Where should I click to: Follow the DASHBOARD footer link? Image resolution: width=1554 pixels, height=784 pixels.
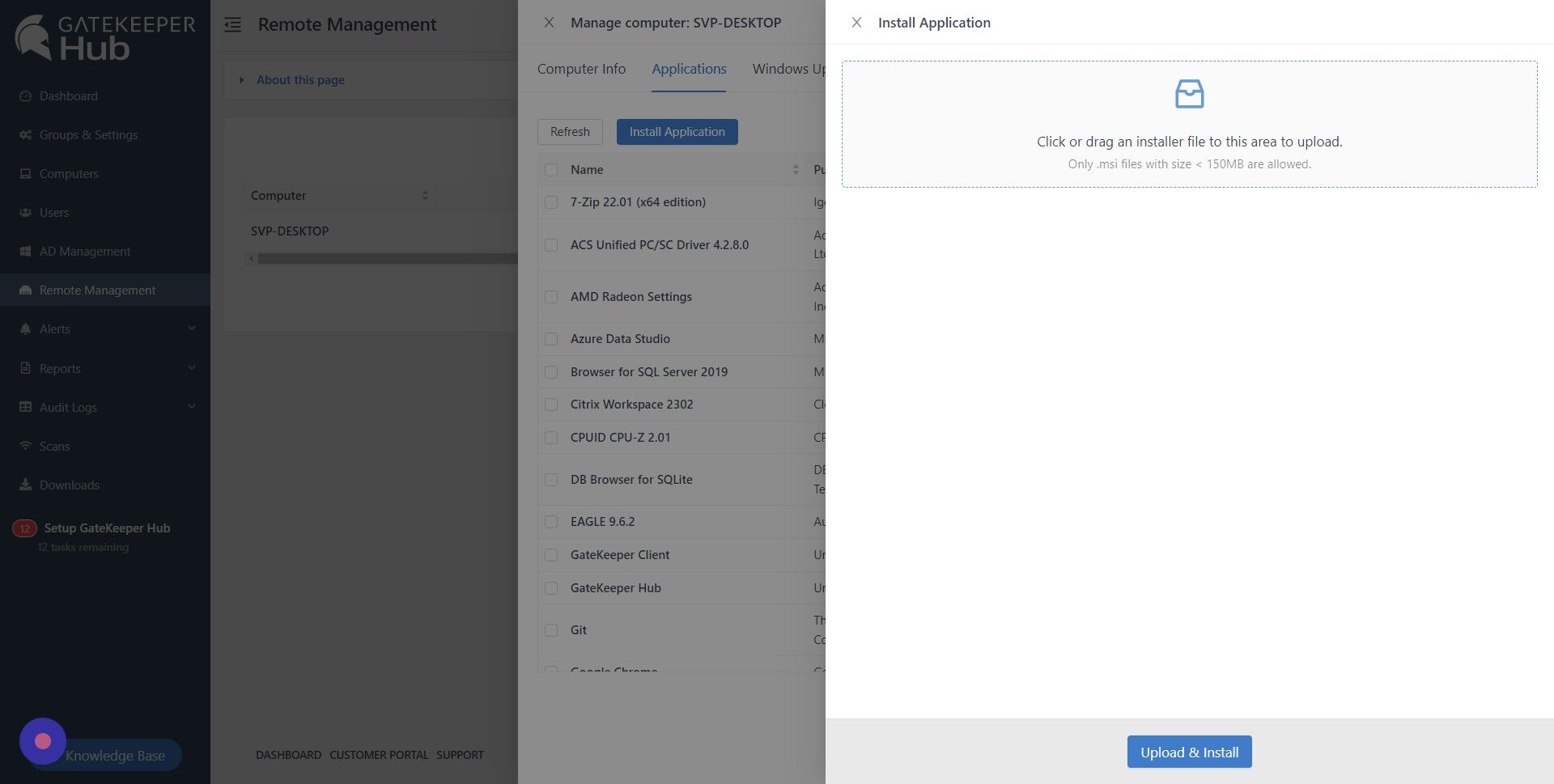coord(288,755)
